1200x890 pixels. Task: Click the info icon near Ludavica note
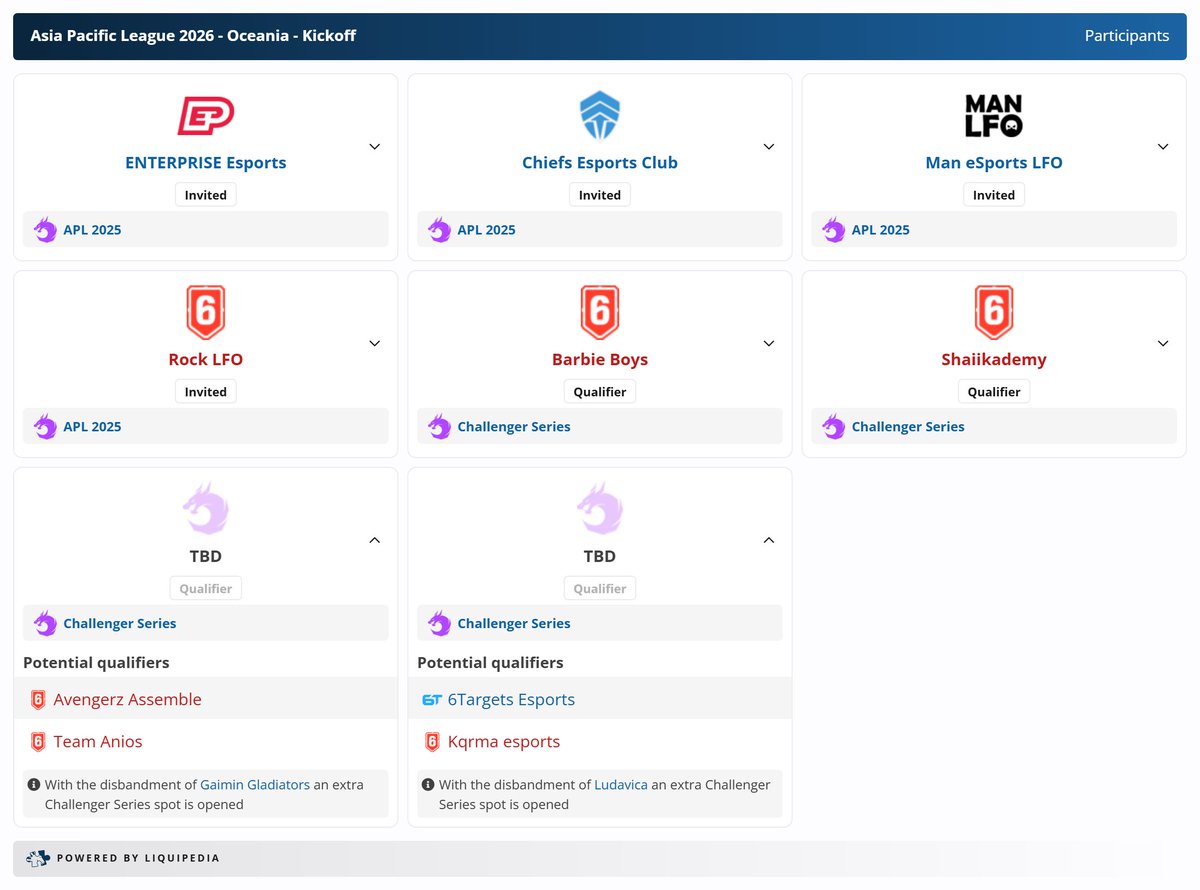428,785
